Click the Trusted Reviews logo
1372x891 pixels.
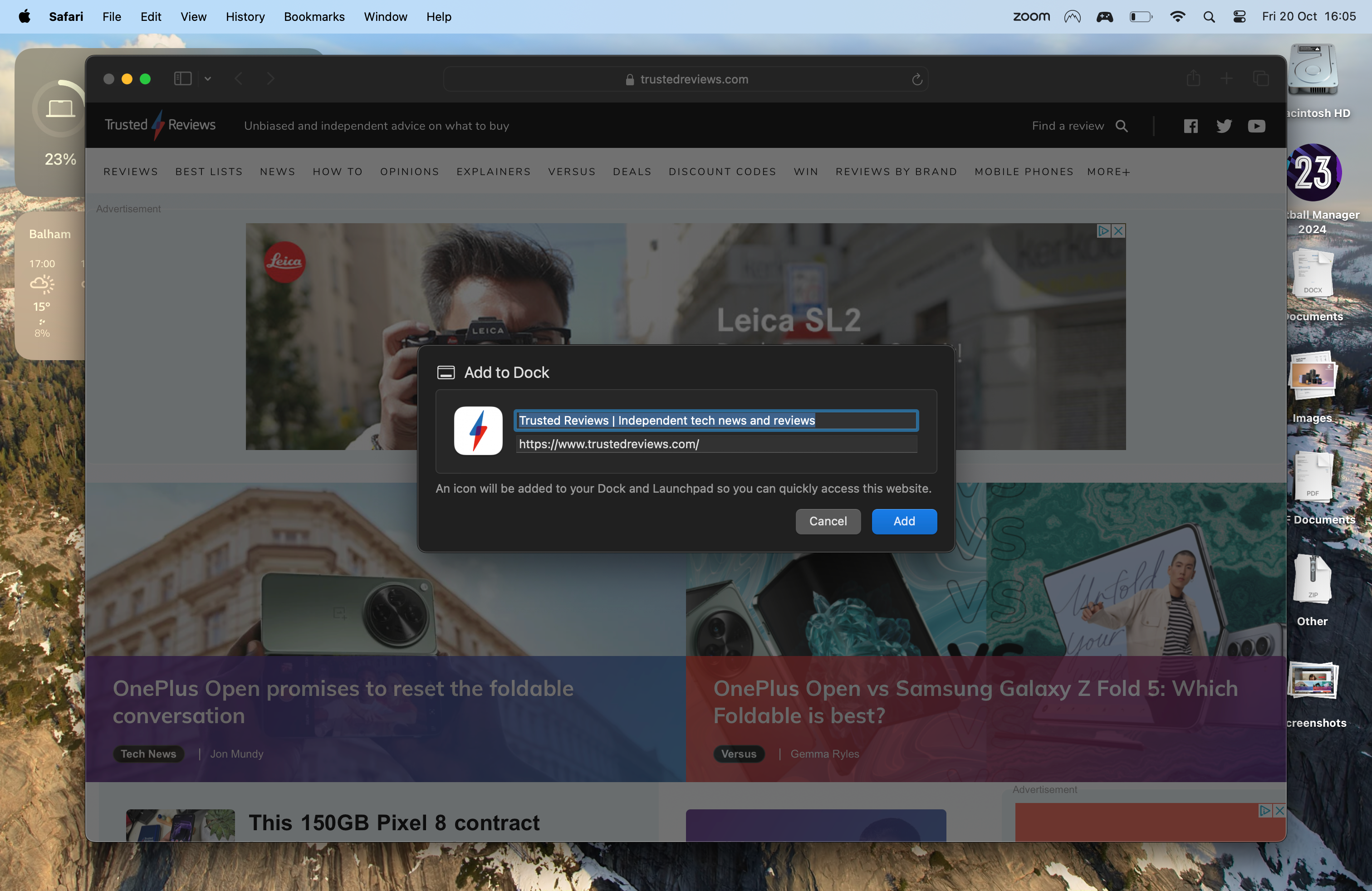tap(160, 125)
